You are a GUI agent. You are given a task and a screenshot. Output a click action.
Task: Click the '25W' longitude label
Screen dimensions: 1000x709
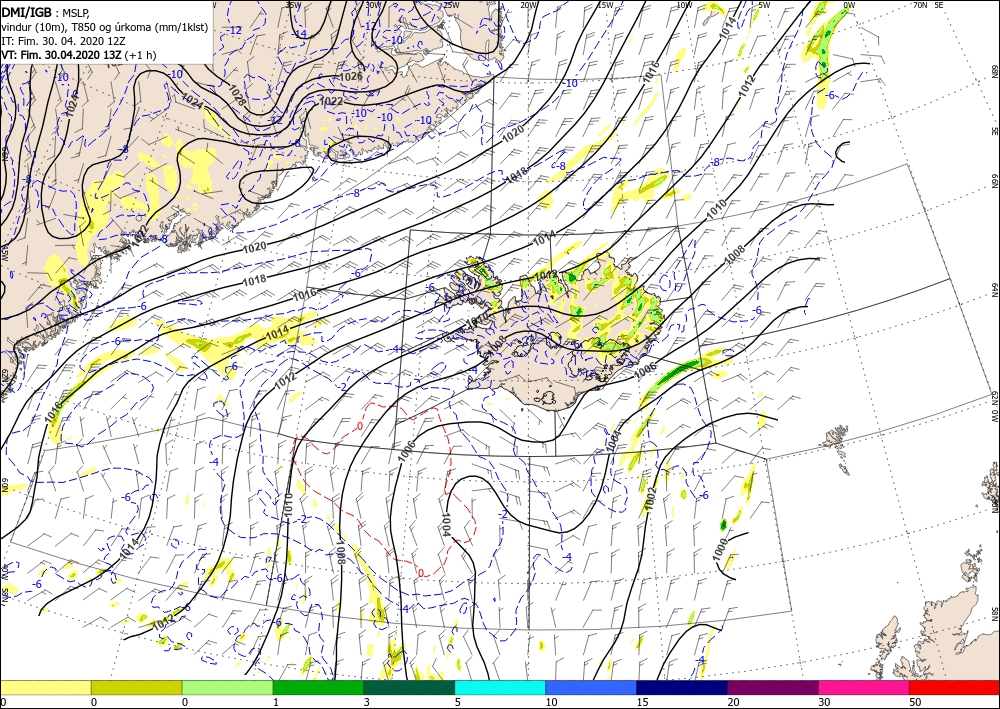coord(451,5)
